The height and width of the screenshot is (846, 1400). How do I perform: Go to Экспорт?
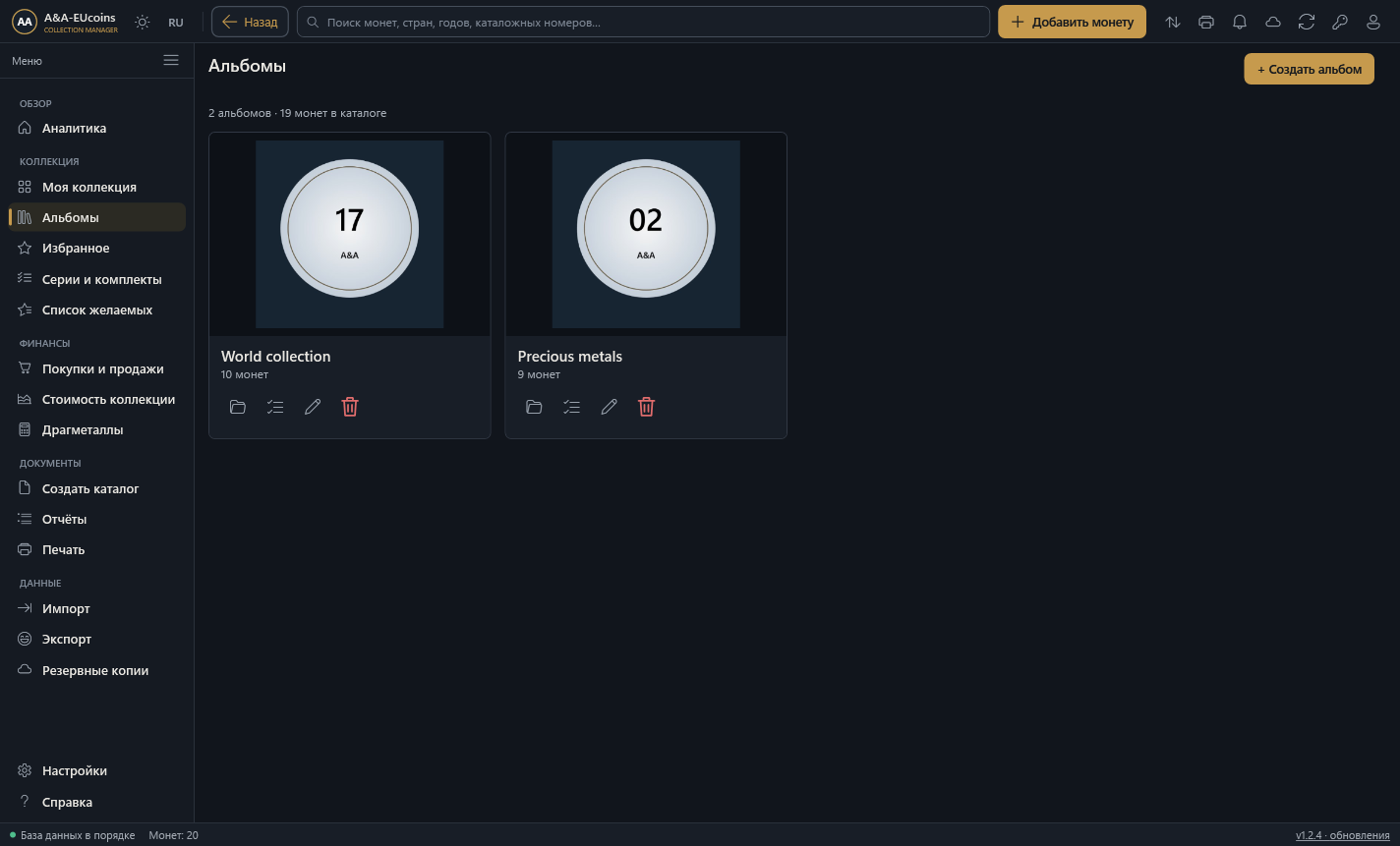(97, 639)
